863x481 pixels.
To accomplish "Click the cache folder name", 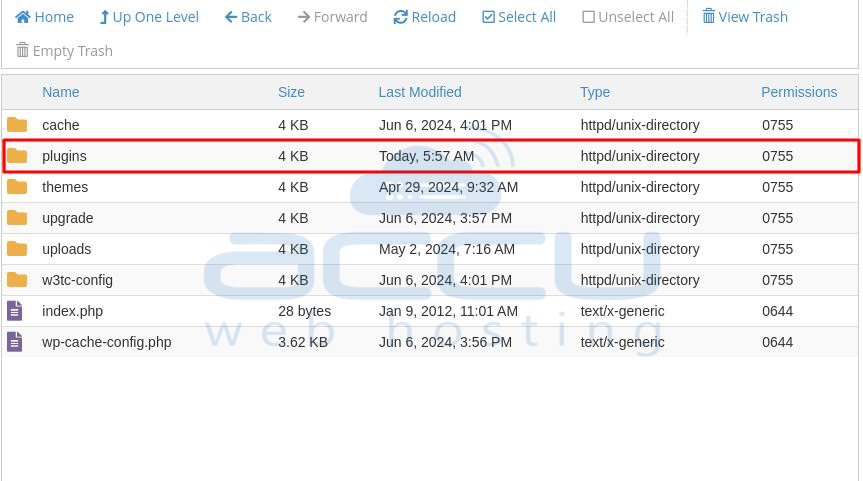I will click(x=61, y=125).
